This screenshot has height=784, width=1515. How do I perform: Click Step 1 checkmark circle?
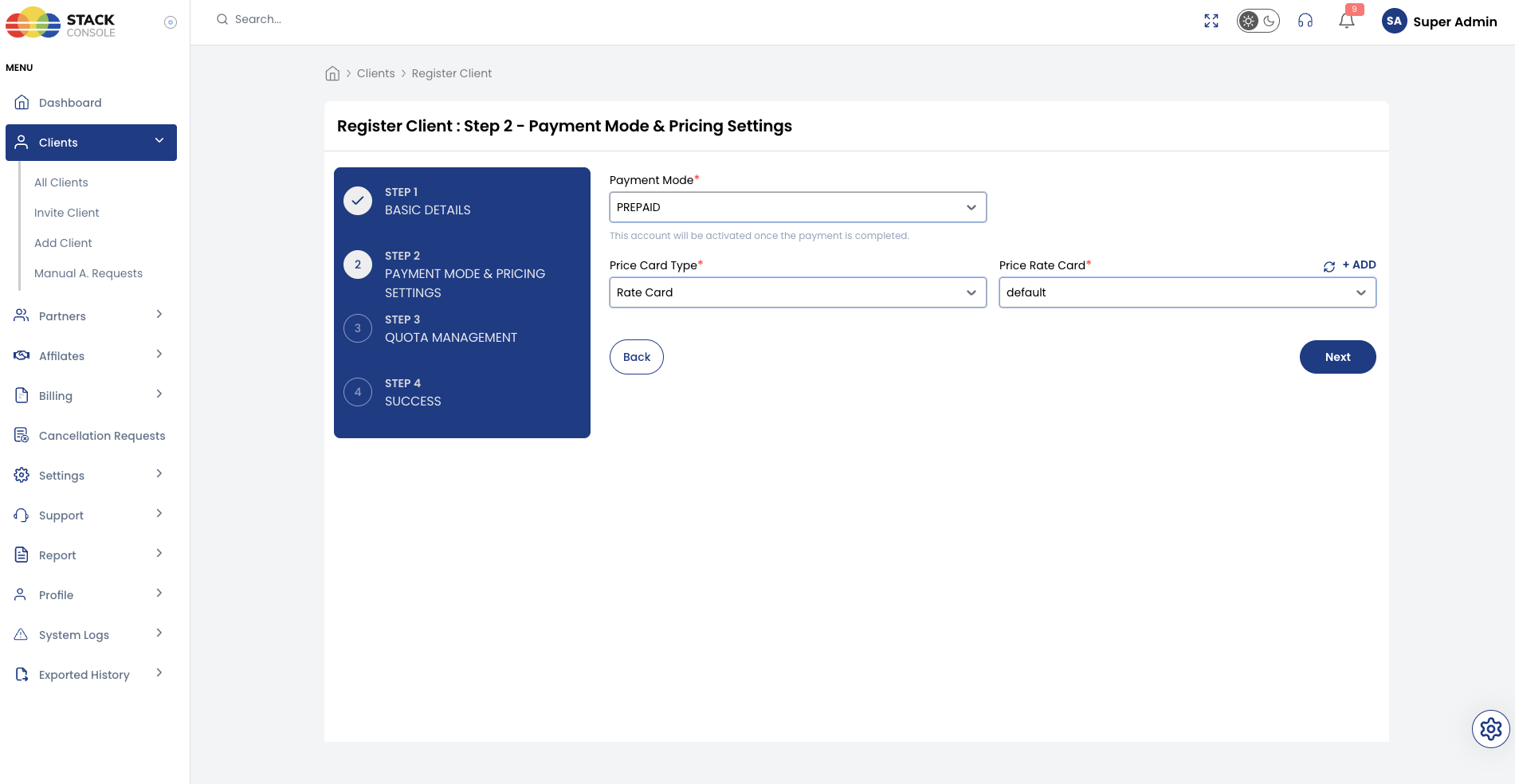pos(358,201)
